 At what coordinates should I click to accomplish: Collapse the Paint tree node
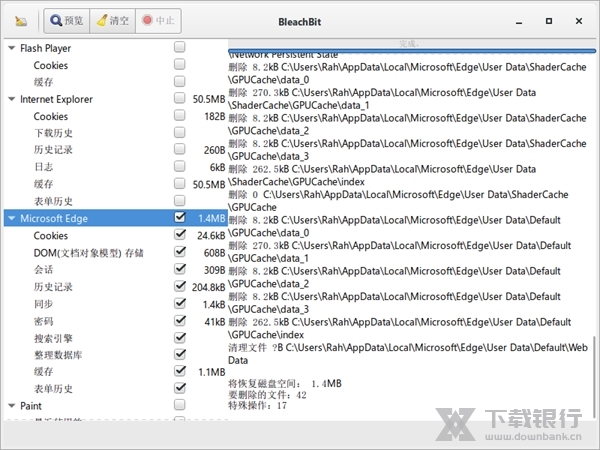tap(11, 406)
